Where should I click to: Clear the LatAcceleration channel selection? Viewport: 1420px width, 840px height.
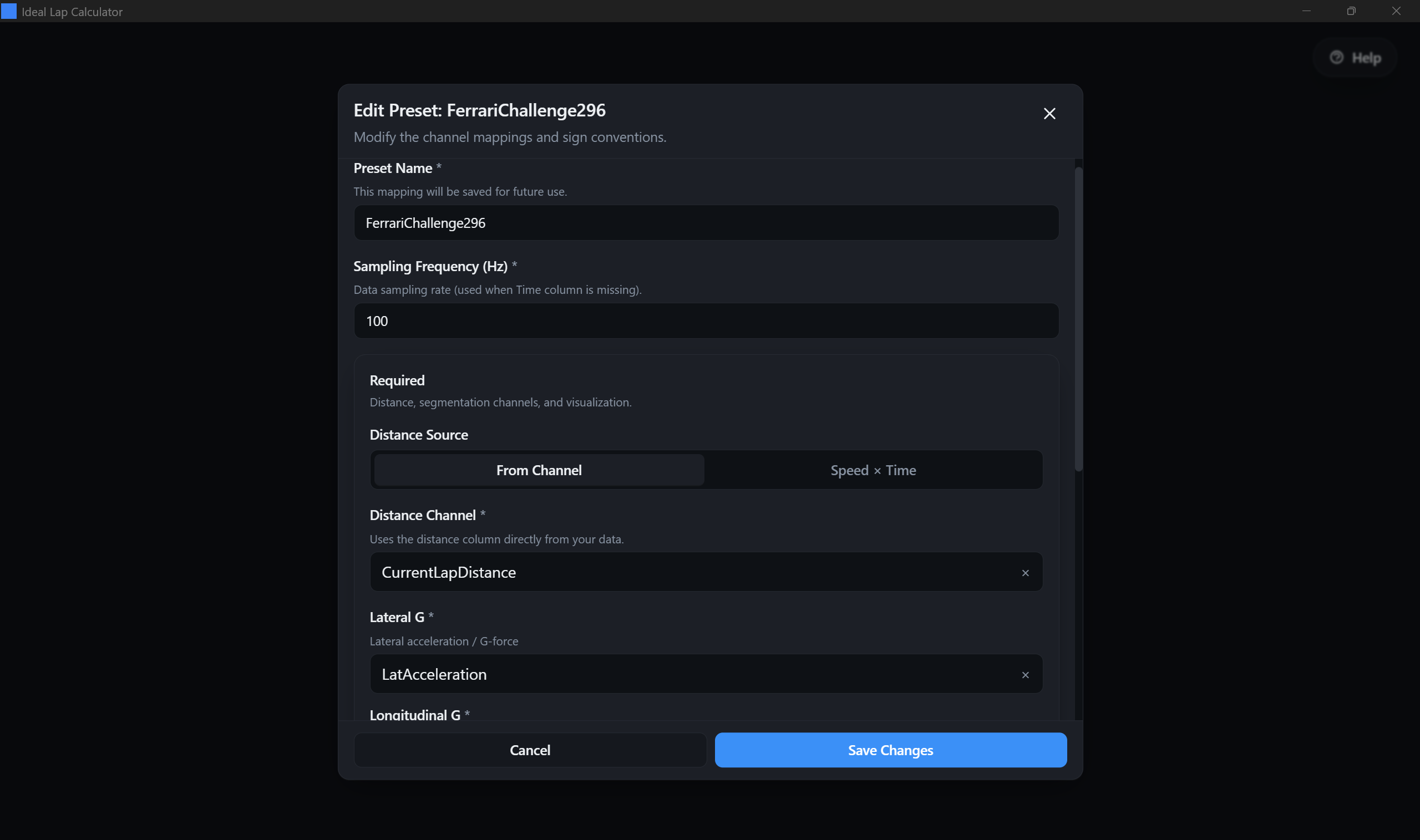click(x=1026, y=674)
